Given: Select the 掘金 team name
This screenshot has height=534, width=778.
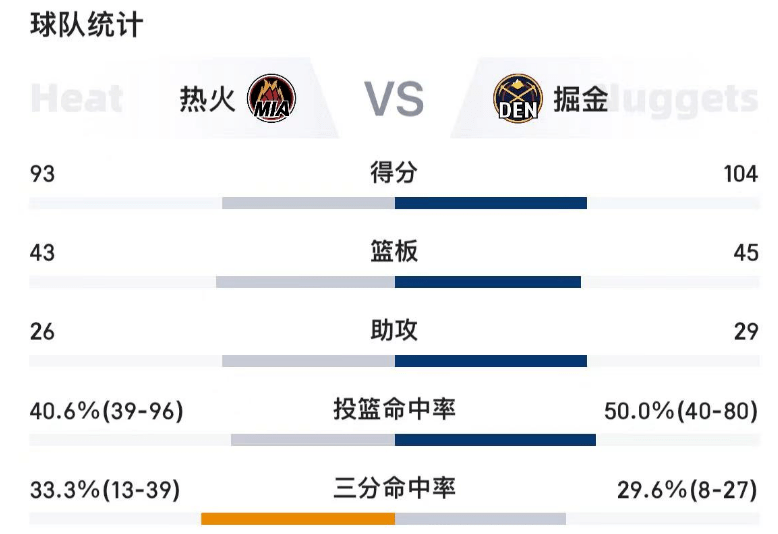Looking at the screenshot, I should click(581, 99).
